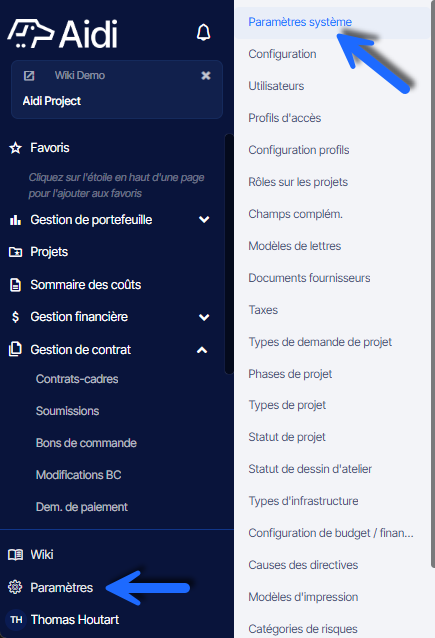Viewport: 435px width, 638px height.
Task: Open Sommaire des coûts document icon
Action: tap(15, 285)
